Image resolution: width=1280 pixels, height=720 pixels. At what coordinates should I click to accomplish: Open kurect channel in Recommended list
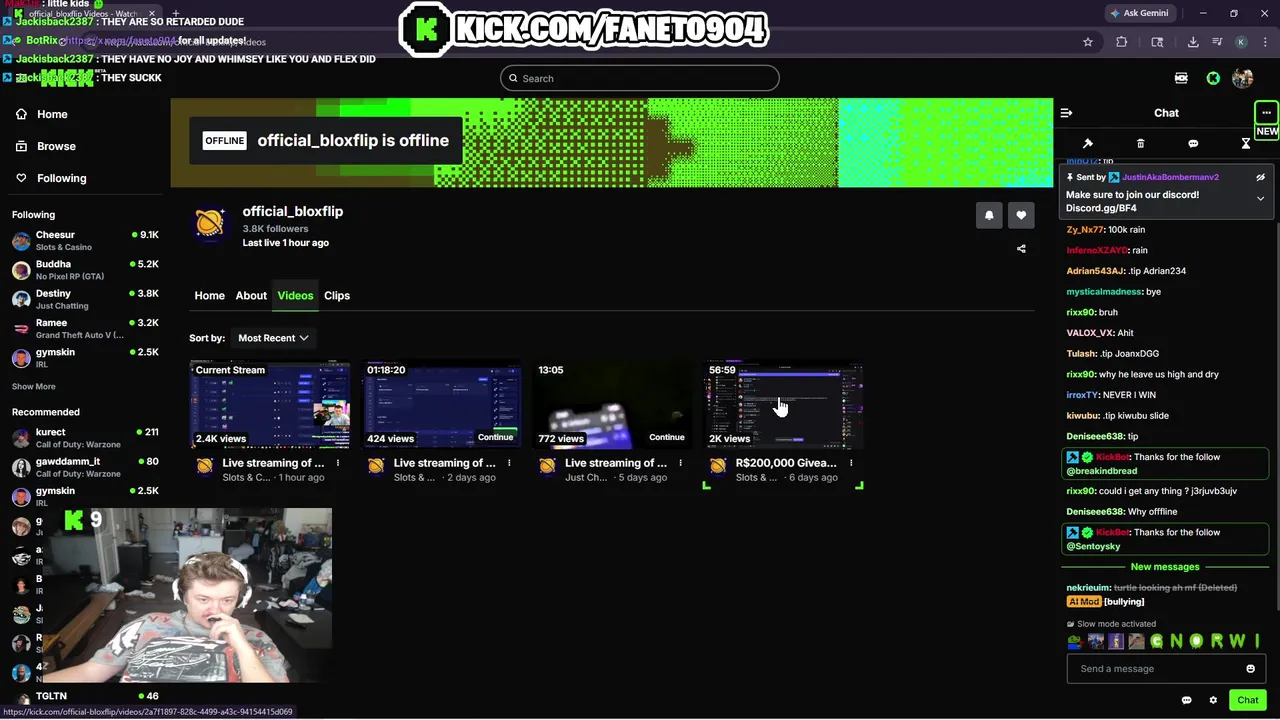coord(84,438)
